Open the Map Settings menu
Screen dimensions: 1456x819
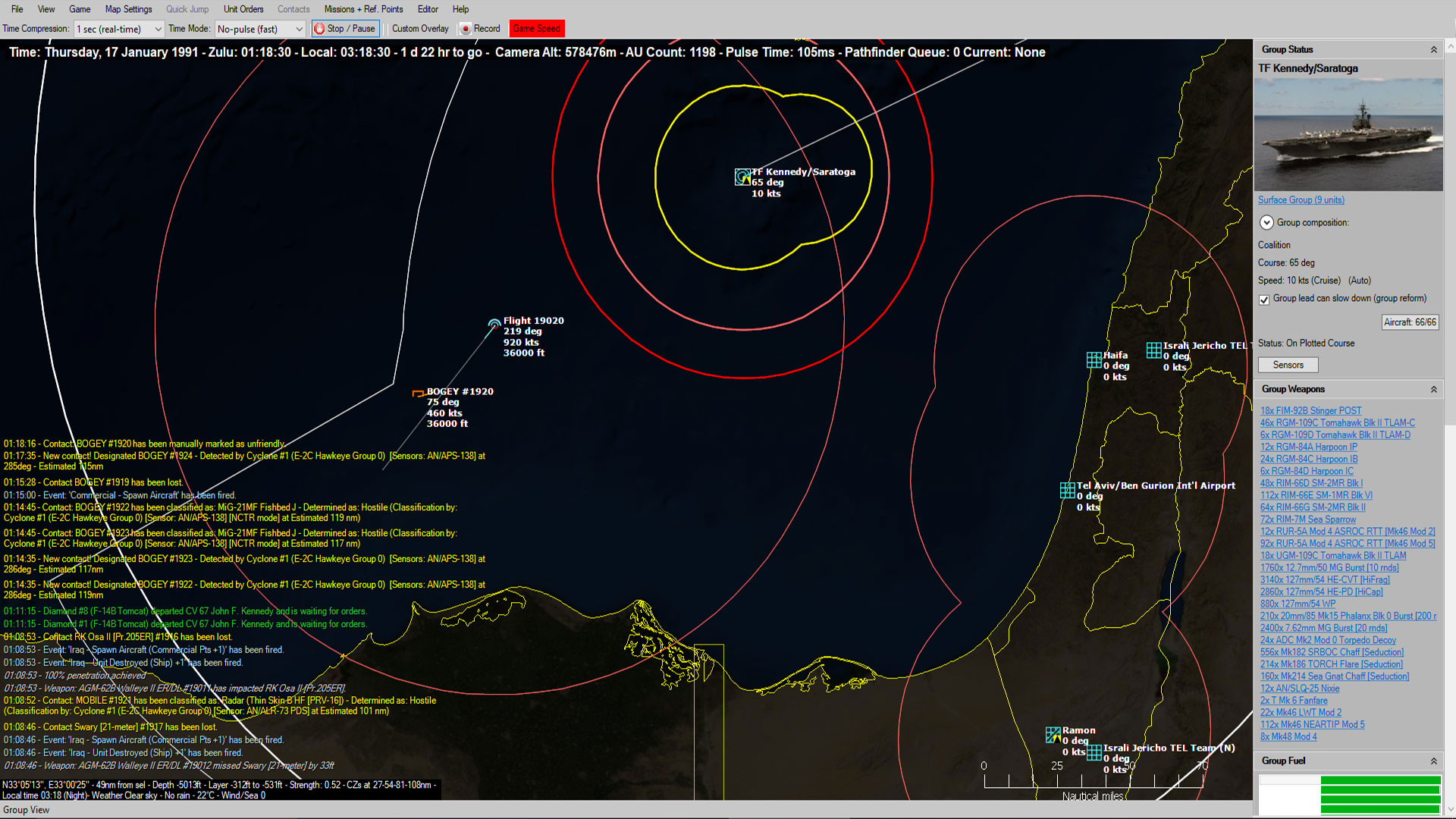(127, 9)
